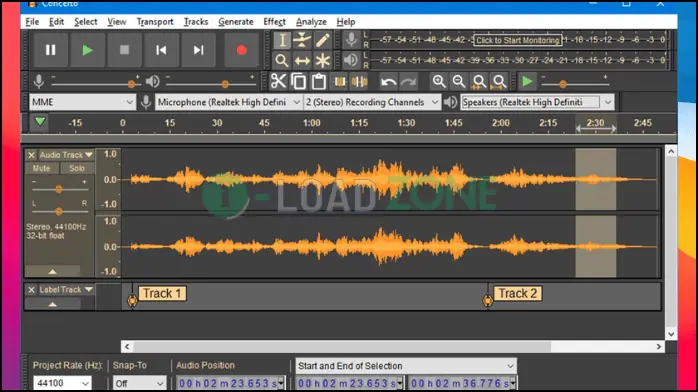This screenshot has width=698, height=392.
Task: Open Start and End of Selection dropdown
Action: click(x=406, y=366)
